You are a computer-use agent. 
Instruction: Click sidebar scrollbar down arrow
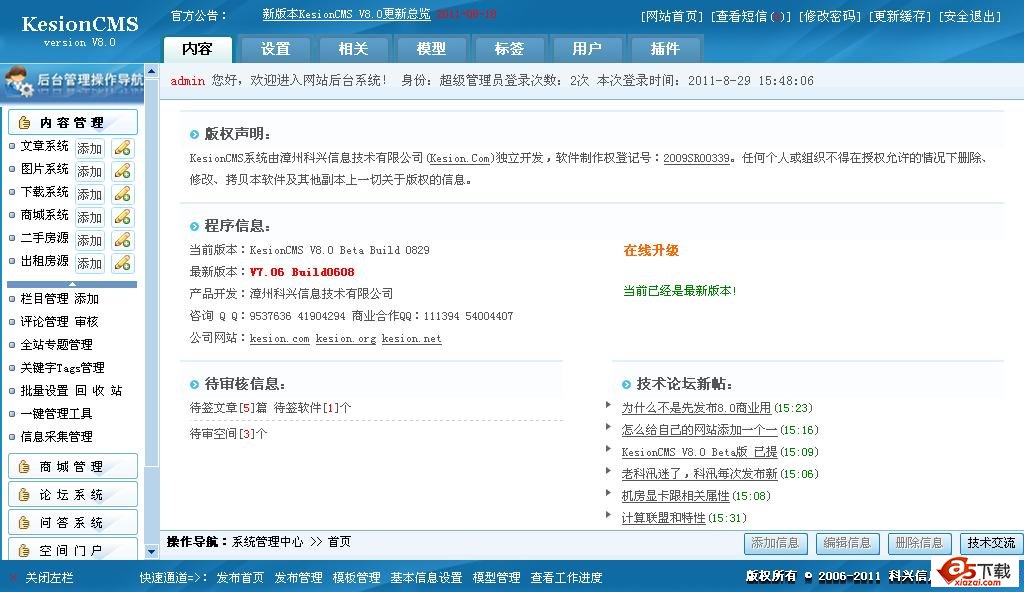152,552
